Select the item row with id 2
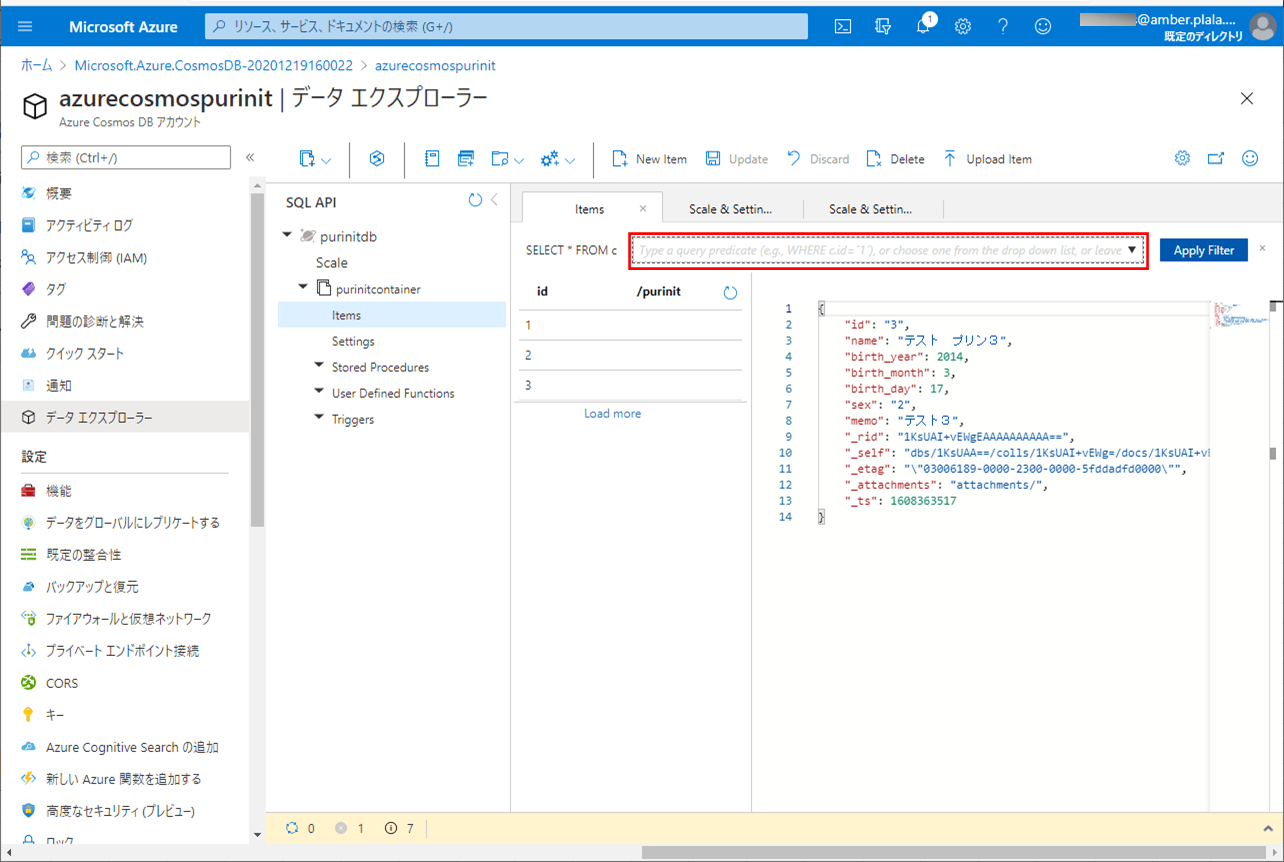Viewport: 1284px width, 862px height. 630,355
